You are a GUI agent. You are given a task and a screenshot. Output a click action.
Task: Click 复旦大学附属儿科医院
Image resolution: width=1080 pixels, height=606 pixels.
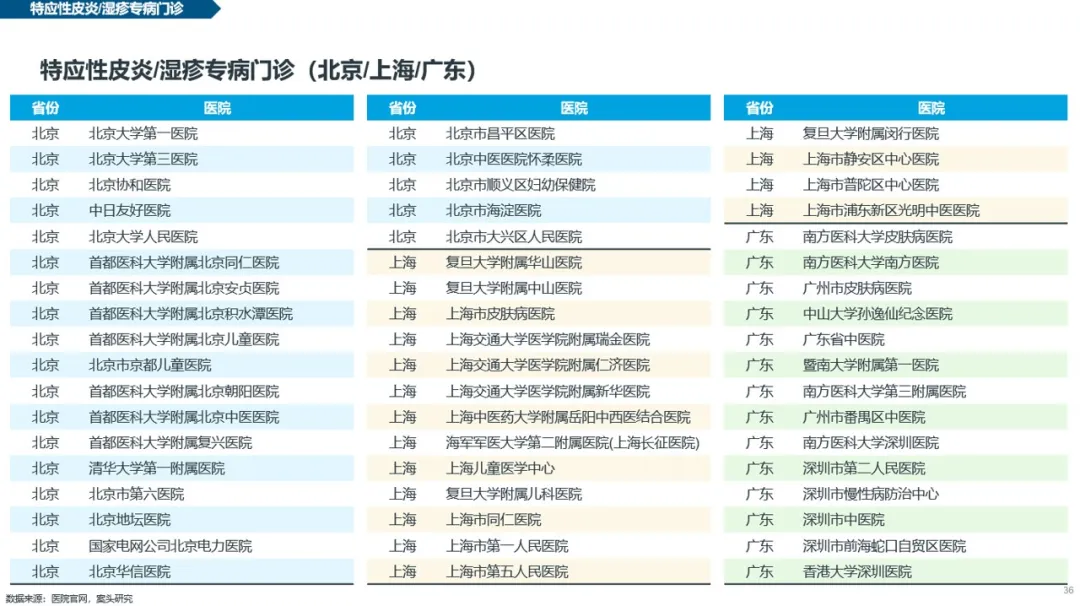pos(514,494)
